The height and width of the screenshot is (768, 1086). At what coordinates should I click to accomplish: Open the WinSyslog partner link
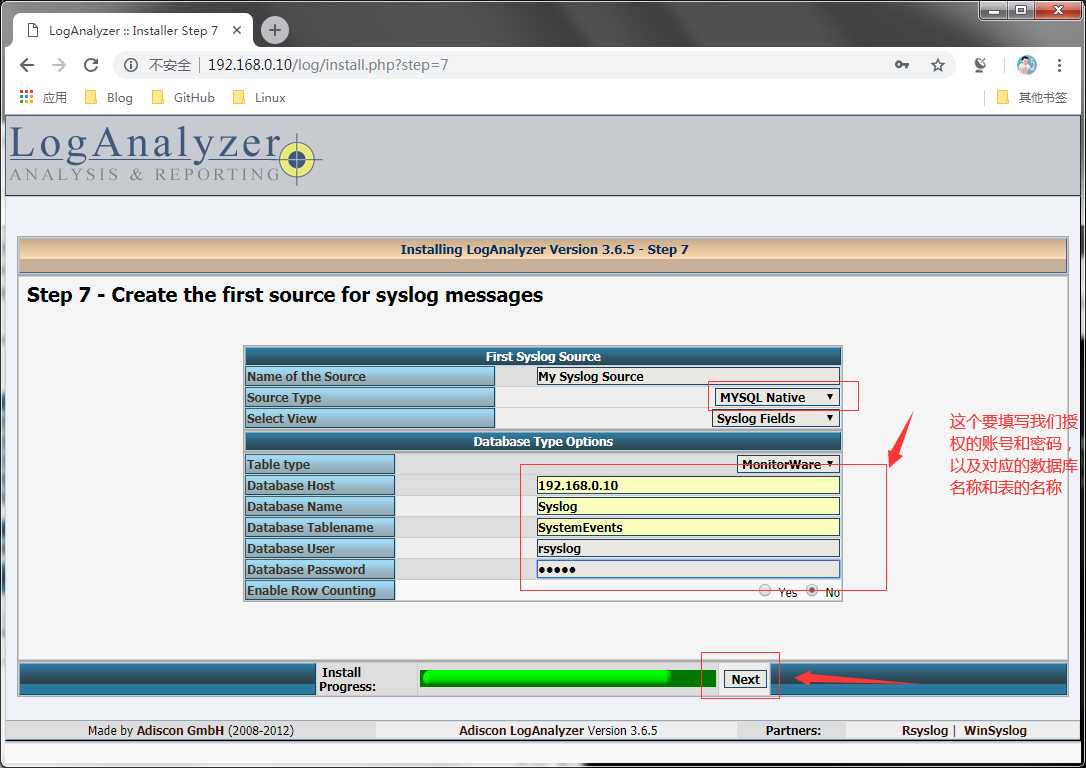point(995,730)
